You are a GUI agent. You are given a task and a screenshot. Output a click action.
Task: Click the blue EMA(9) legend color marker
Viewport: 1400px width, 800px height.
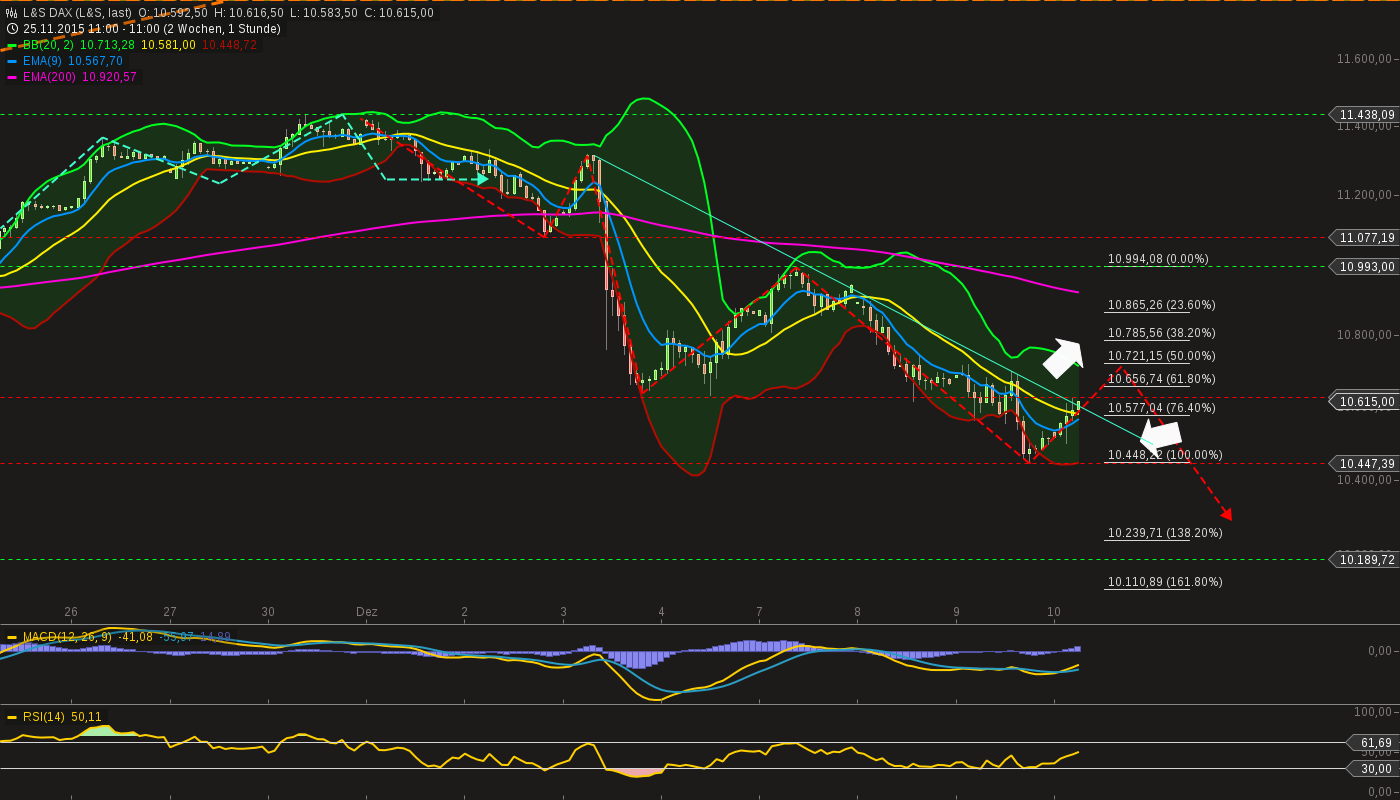[12, 61]
